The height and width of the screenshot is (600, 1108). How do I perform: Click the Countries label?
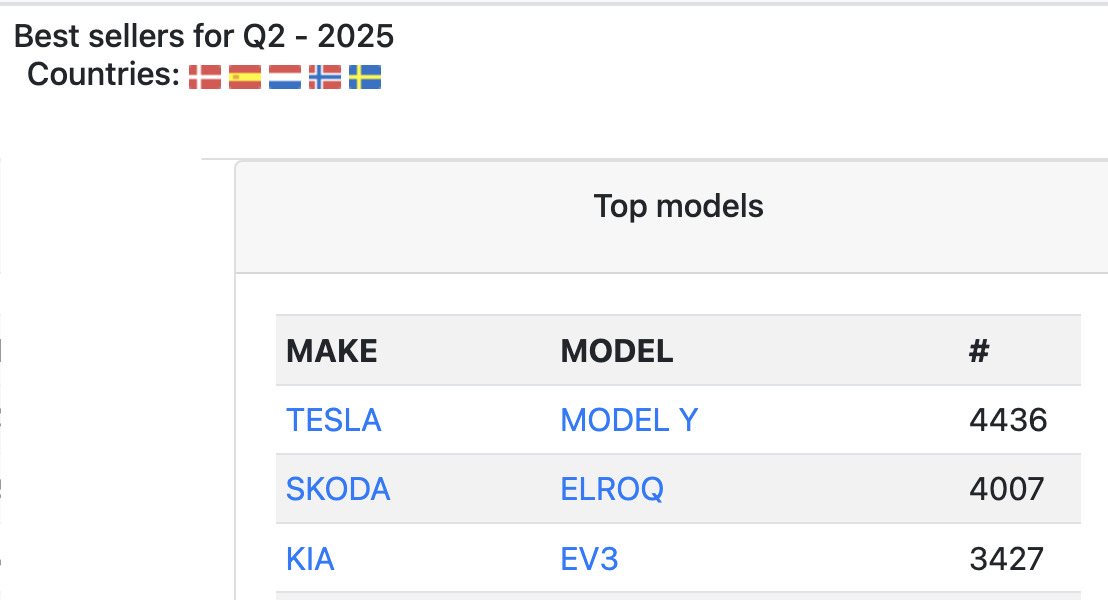pyautogui.click(x=104, y=74)
